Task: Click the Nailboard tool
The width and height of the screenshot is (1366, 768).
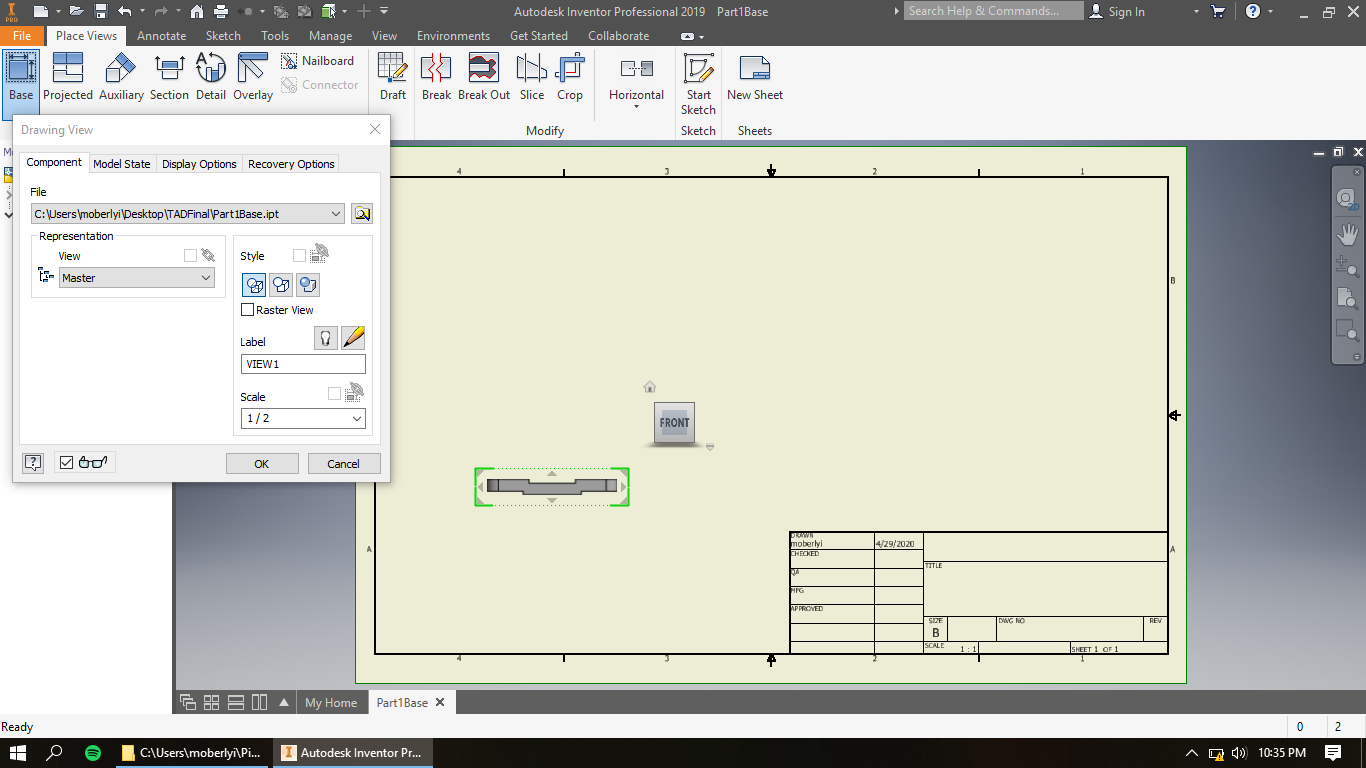Action: tap(318, 61)
